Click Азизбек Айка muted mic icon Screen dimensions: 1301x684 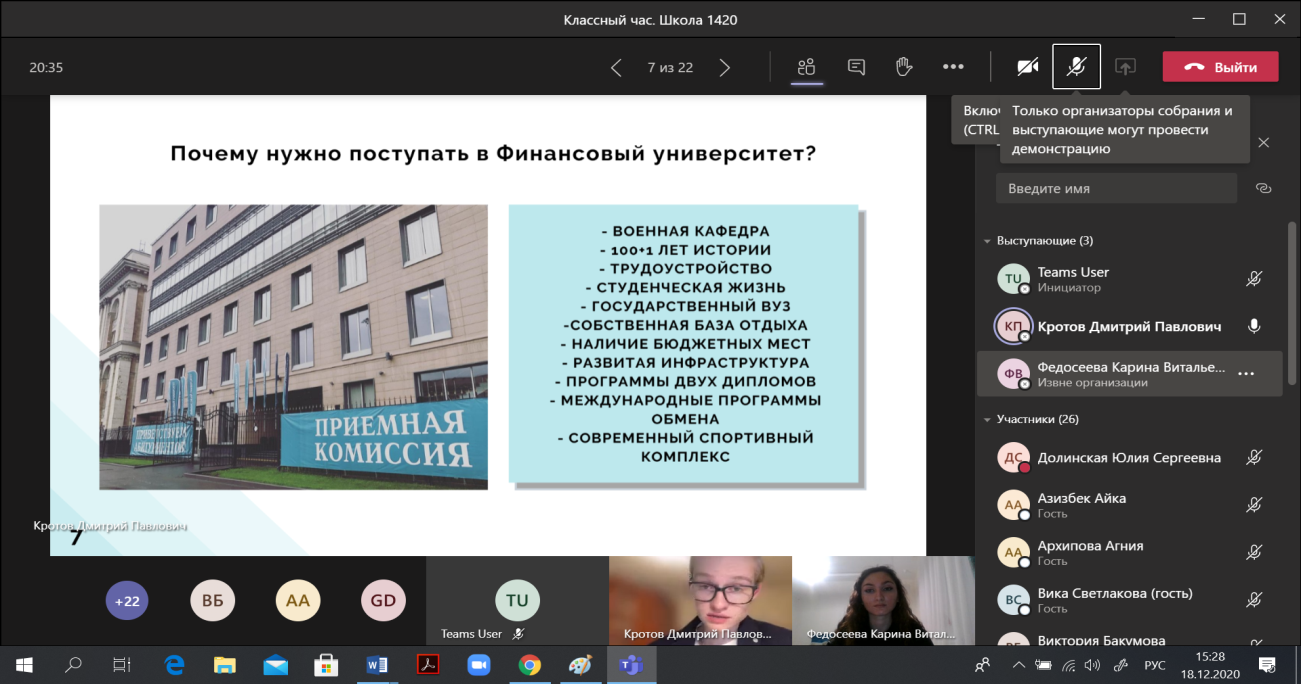pos(1253,505)
